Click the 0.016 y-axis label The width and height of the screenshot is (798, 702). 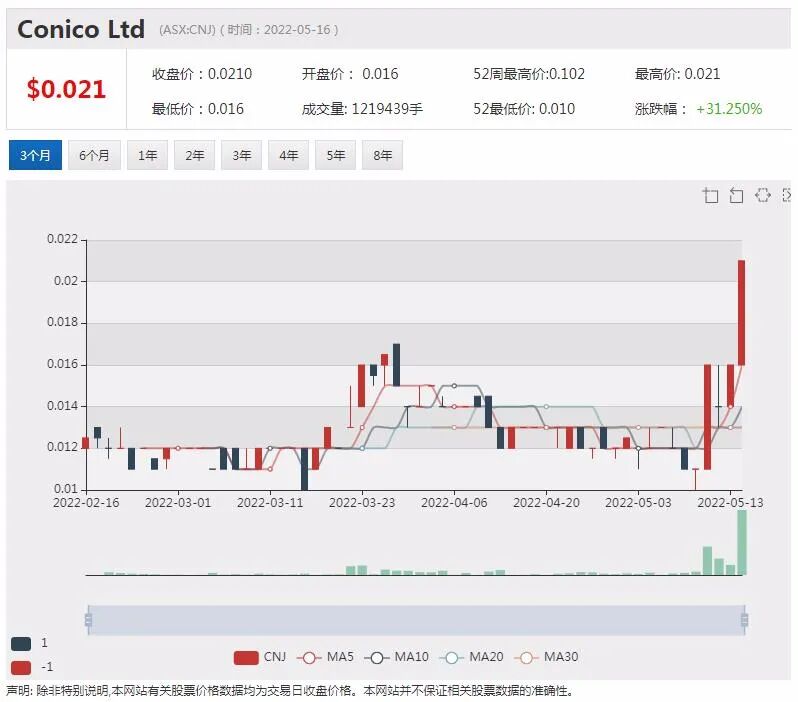click(x=63, y=364)
